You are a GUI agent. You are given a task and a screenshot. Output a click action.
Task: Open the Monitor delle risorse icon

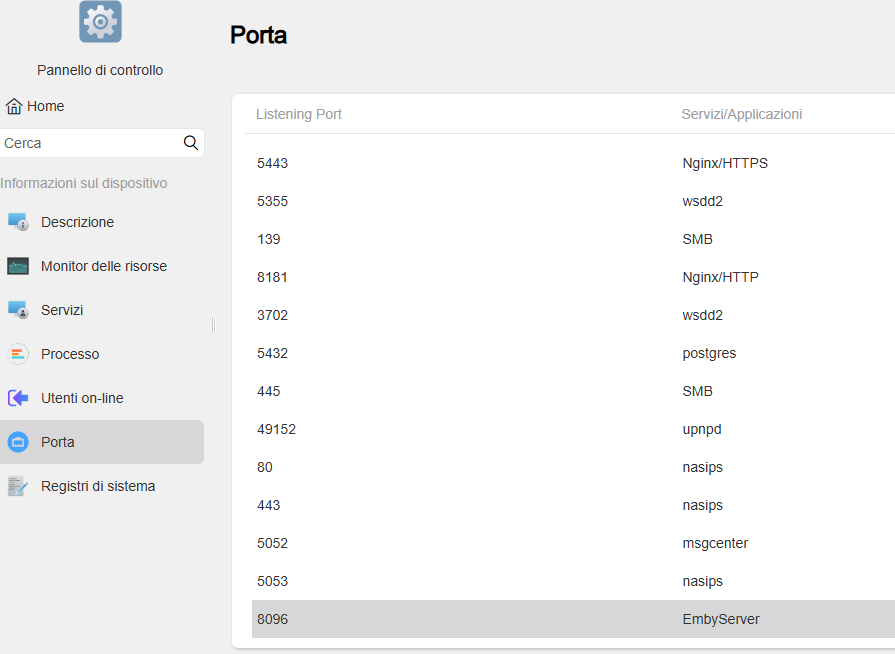pos(18,266)
